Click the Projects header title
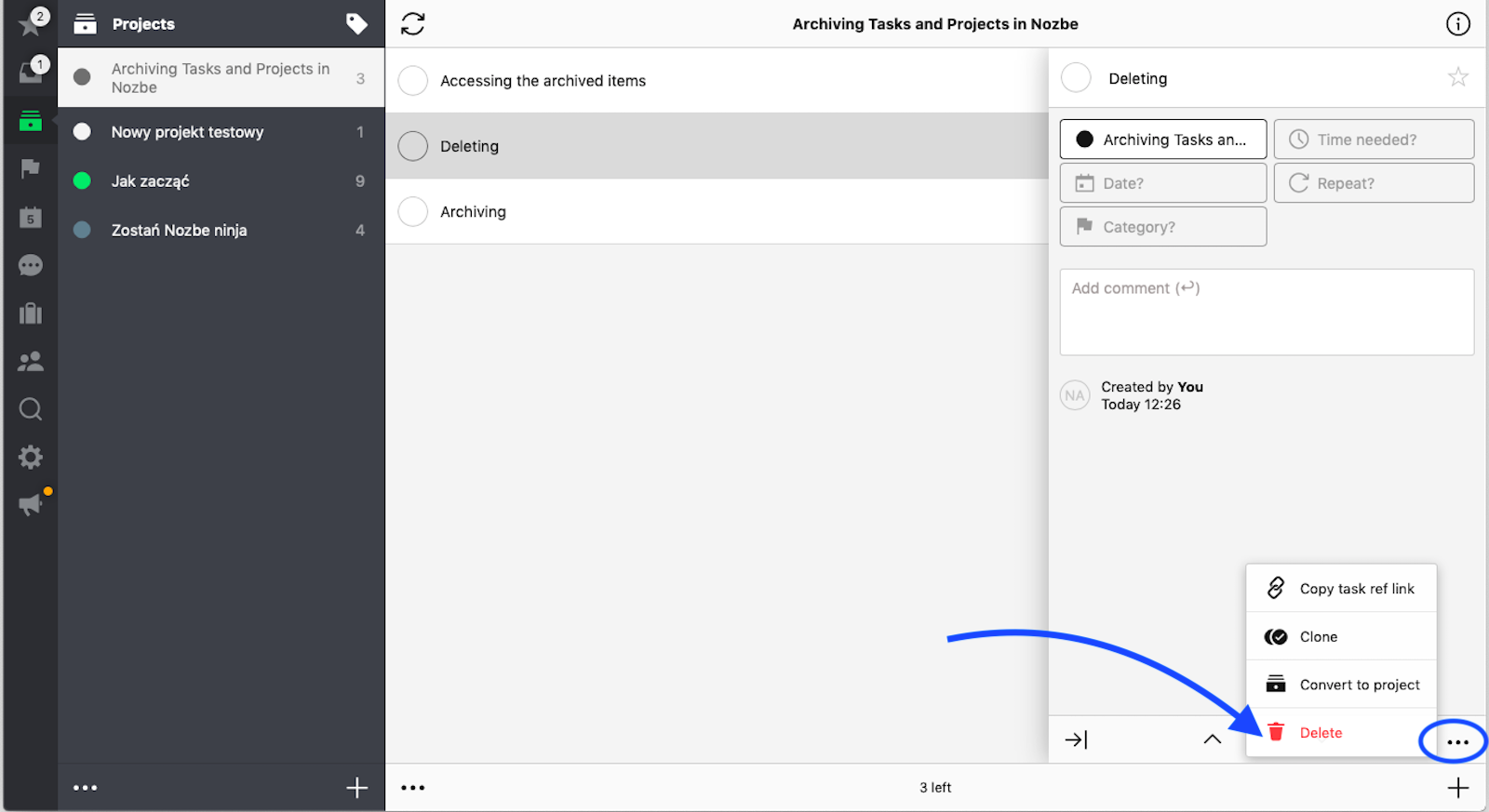The height and width of the screenshot is (812, 1489). 143,24
